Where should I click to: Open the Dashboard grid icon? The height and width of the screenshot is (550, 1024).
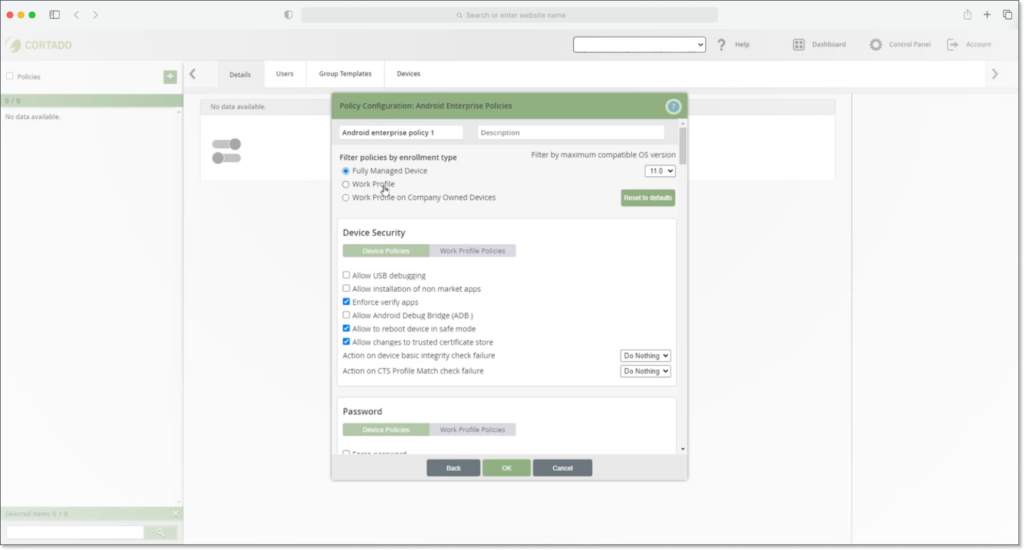pyautogui.click(x=799, y=44)
